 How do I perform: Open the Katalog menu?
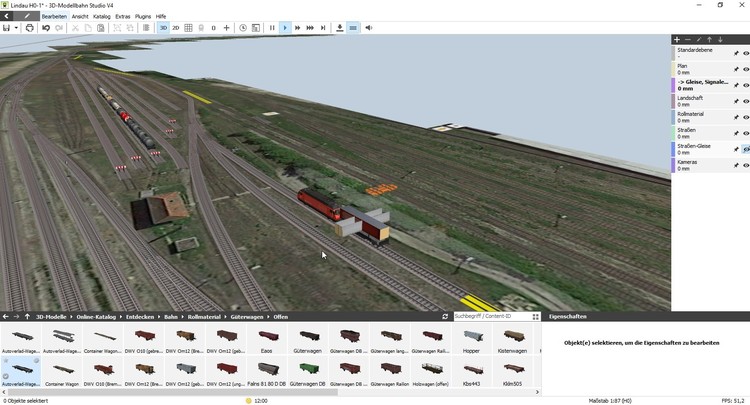click(101, 16)
